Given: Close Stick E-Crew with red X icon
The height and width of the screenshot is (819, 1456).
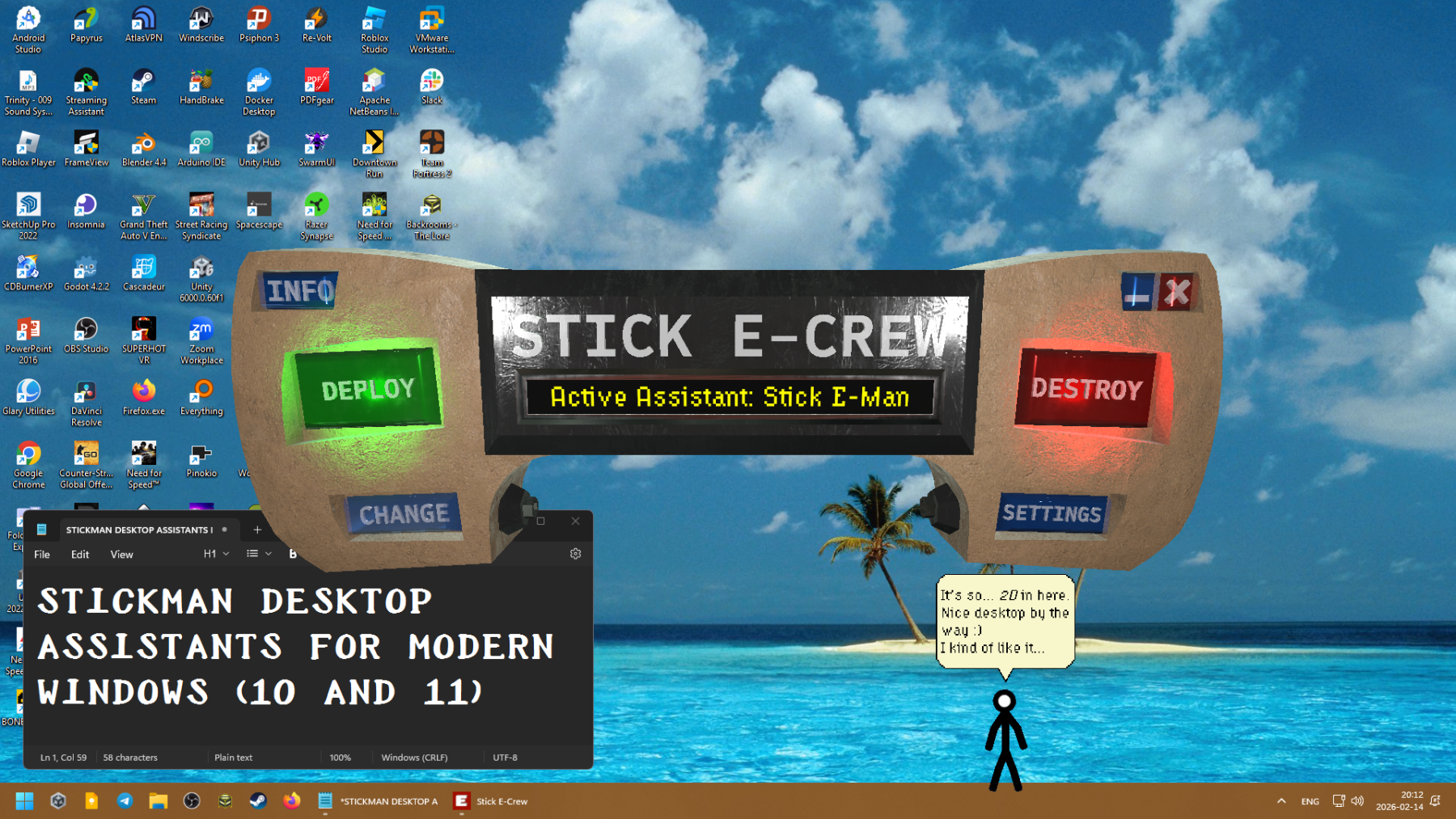Looking at the screenshot, I should [x=1177, y=293].
